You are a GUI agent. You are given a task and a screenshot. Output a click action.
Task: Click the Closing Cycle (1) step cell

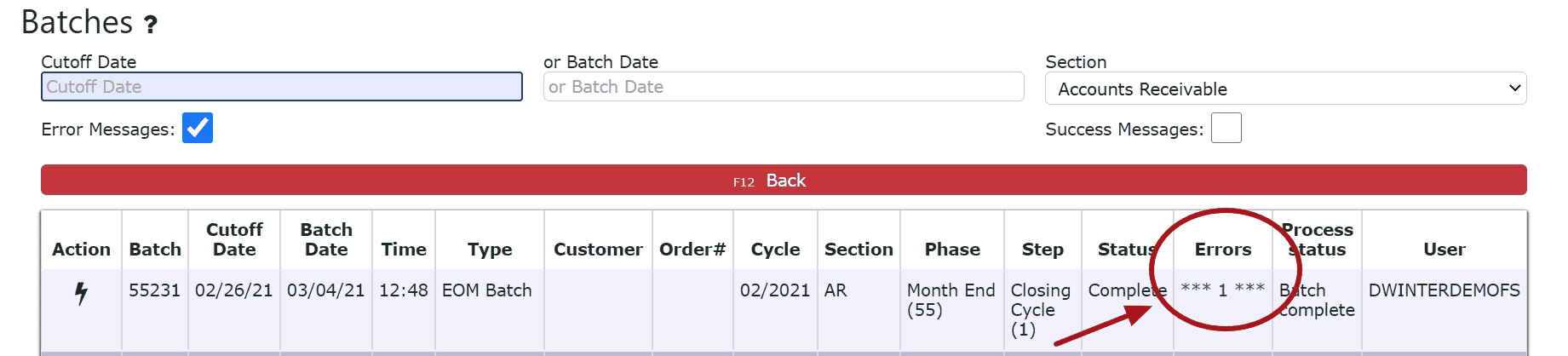[1040, 309]
